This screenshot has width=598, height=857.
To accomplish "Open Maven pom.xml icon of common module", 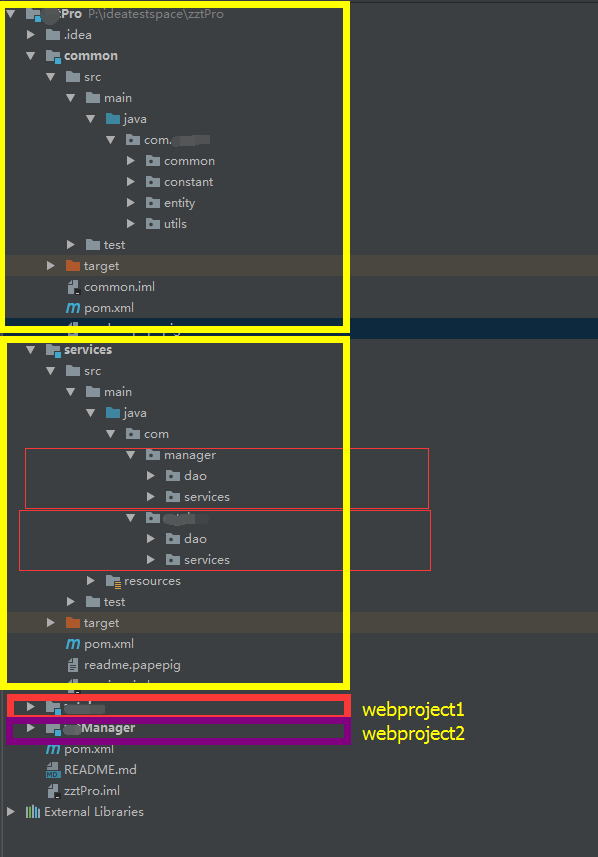I will (x=73, y=308).
